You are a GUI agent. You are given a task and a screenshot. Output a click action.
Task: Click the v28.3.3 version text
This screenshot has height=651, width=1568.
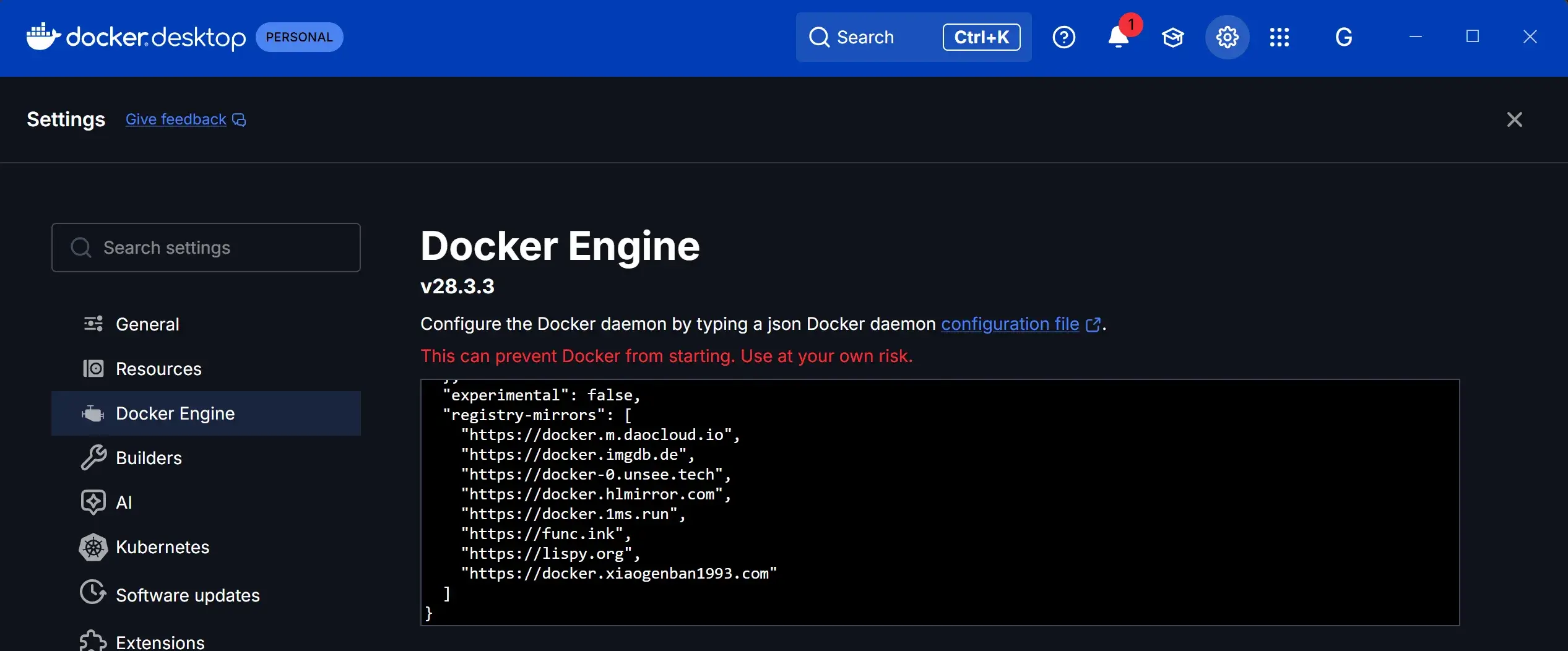[457, 287]
